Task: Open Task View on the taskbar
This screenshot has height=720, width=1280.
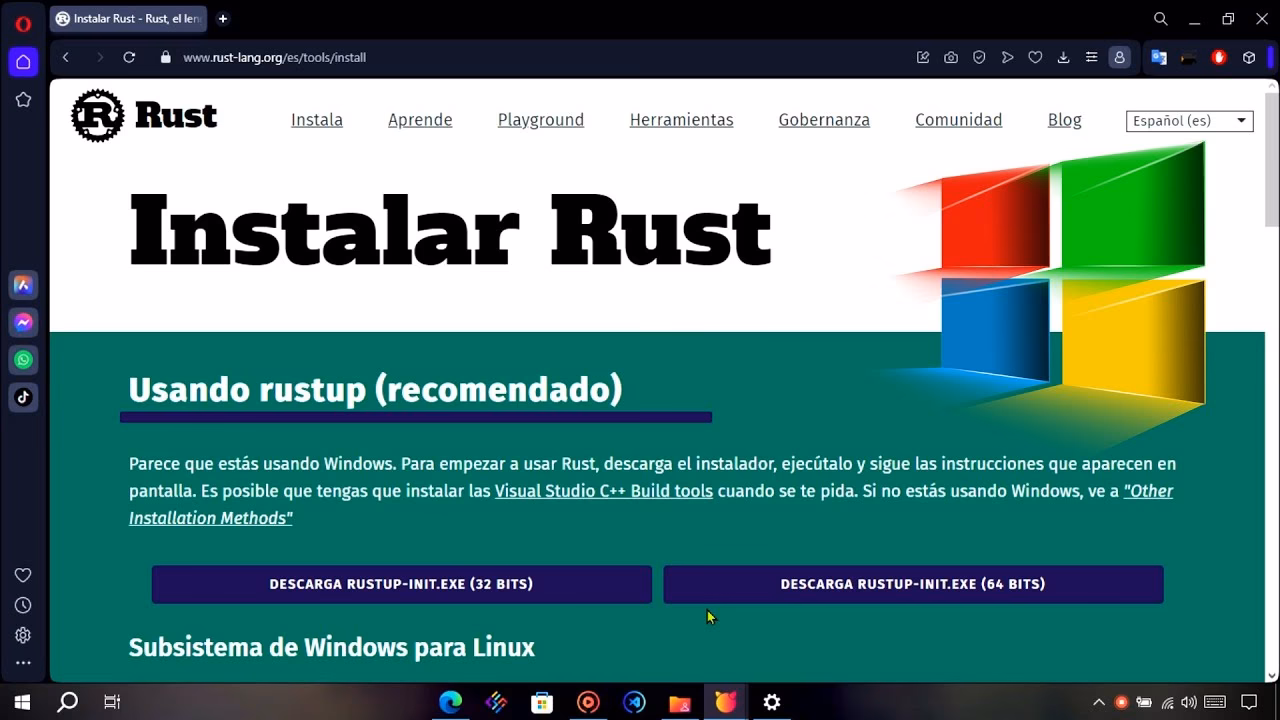Action: (x=112, y=702)
